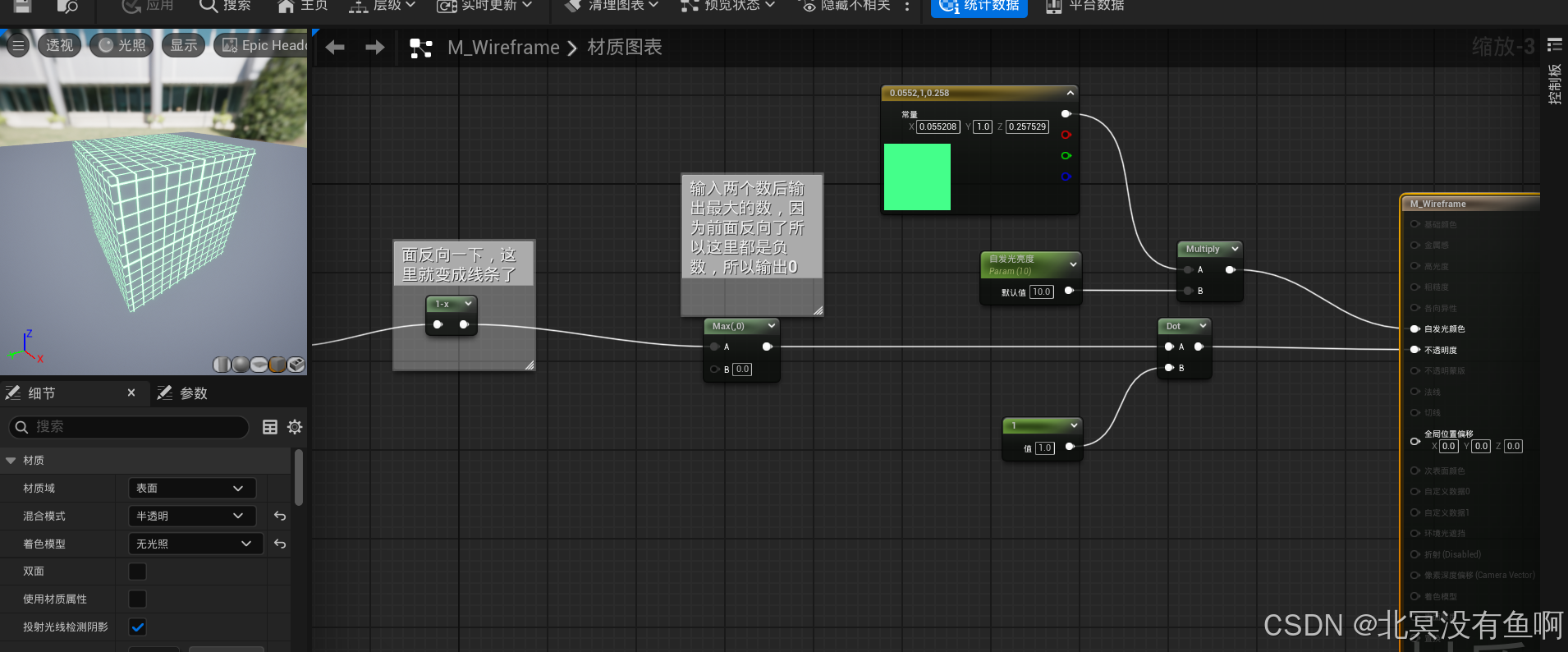Image resolution: width=1568 pixels, height=652 pixels.
Task: Open the 控制板 (Palette) side tab
Action: (x=1554, y=85)
